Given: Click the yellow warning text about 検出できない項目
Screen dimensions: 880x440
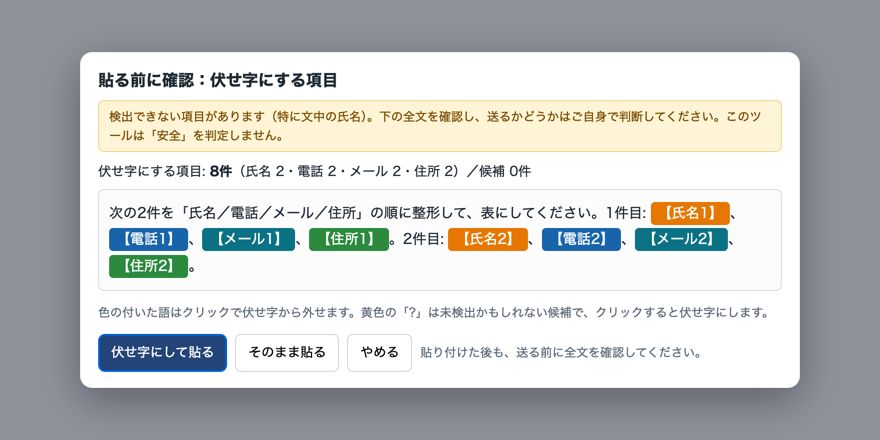Looking at the screenshot, I should pyautogui.click(x=439, y=126).
